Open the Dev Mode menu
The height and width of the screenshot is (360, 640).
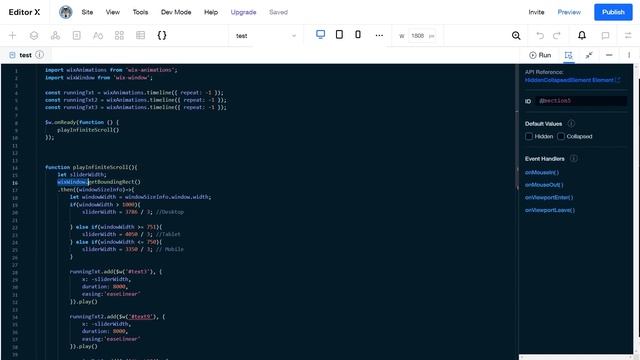(176, 12)
